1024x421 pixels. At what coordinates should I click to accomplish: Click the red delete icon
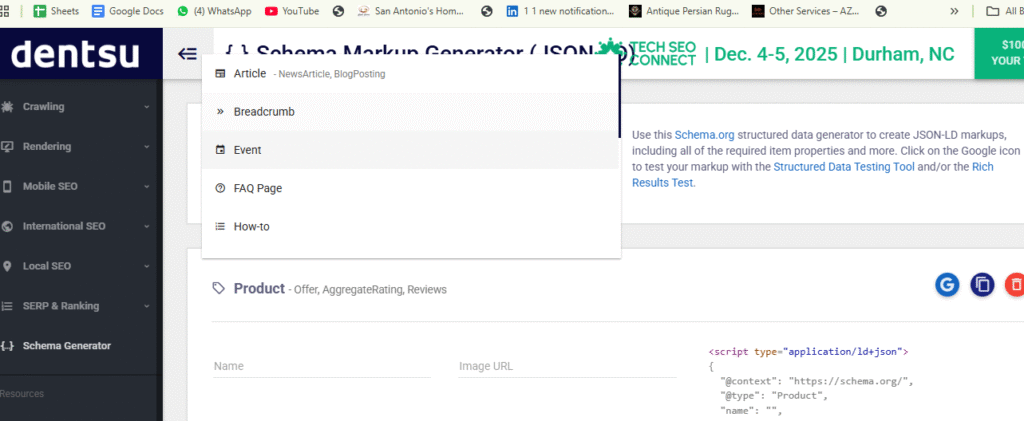pyautogui.click(x=1014, y=285)
